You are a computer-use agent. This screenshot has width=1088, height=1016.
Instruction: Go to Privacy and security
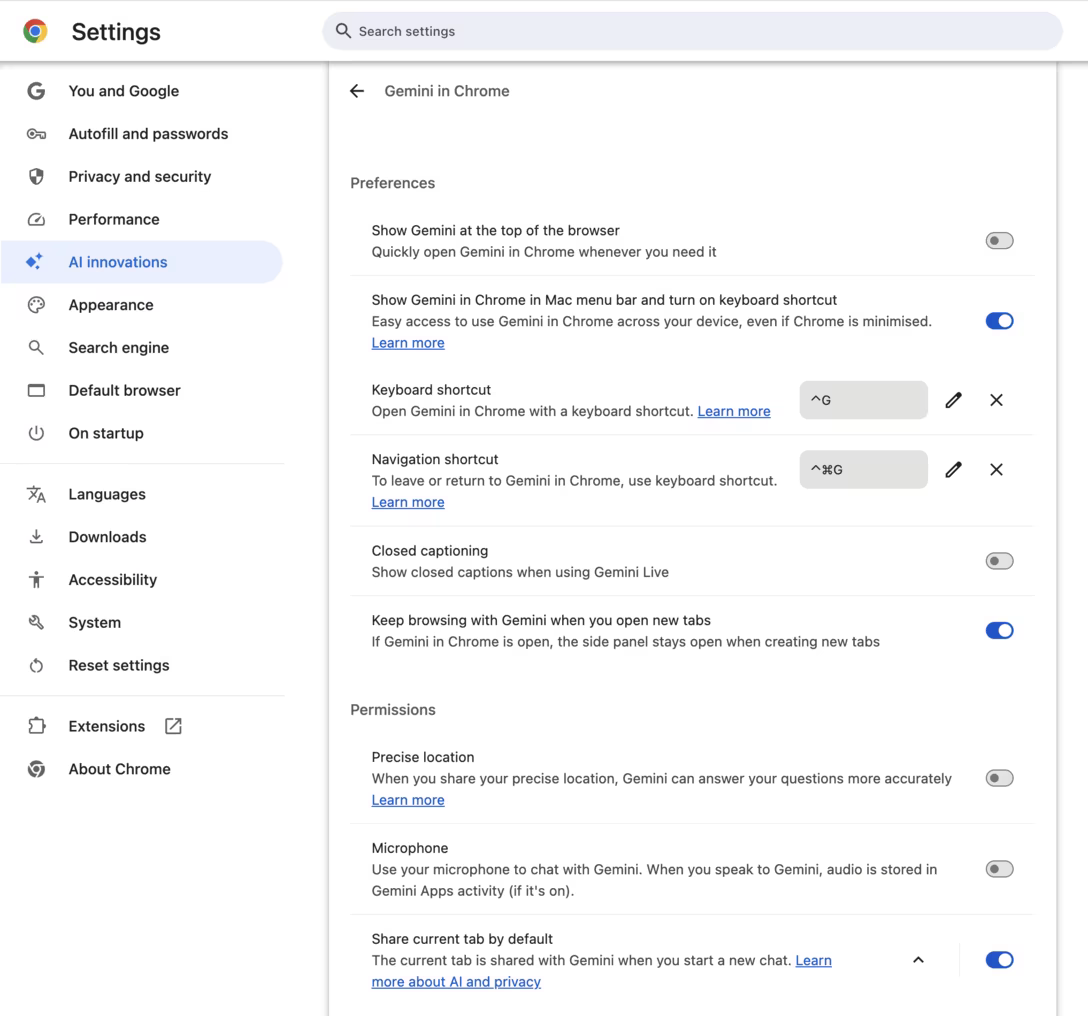pos(142,176)
